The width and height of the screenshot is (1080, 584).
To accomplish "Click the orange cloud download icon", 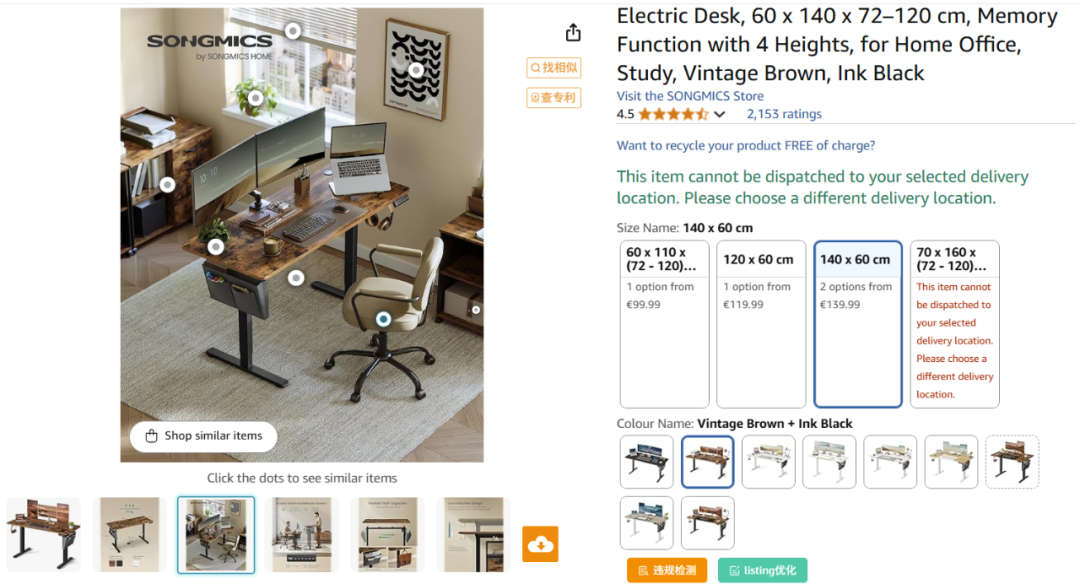I will coord(540,544).
